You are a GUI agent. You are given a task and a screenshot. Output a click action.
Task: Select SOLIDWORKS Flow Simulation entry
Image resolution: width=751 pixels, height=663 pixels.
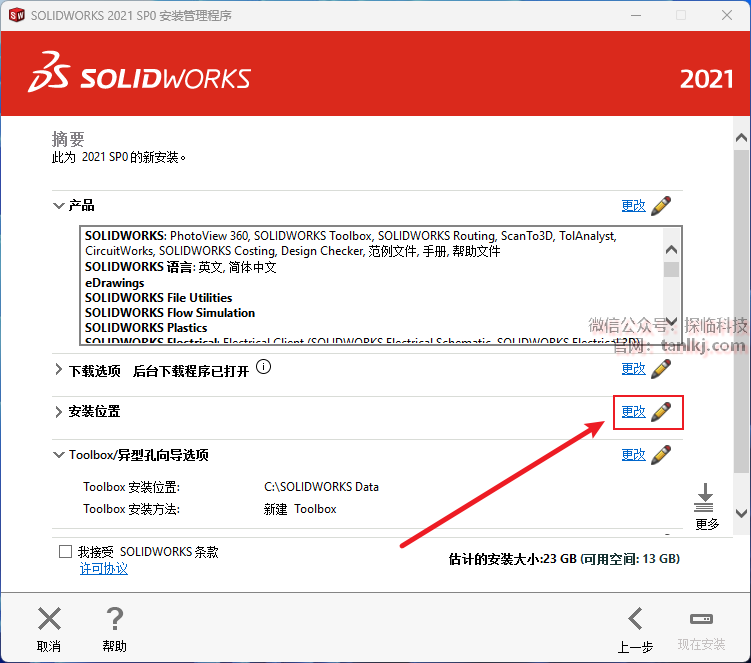point(170,313)
